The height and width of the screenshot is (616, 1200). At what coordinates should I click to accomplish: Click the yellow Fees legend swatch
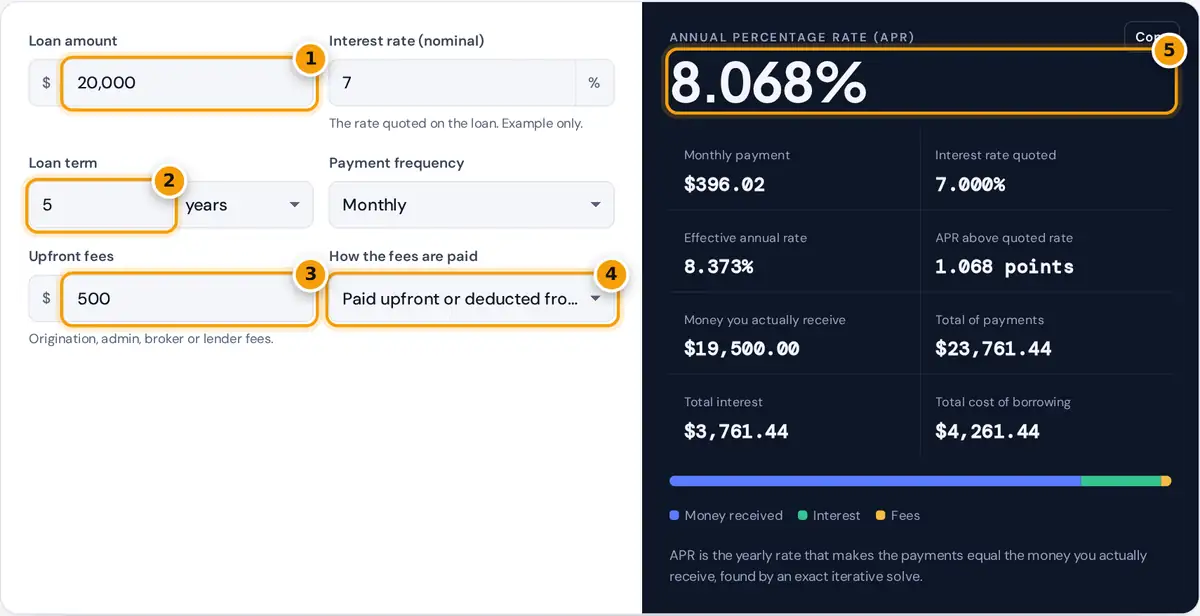[x=881, y=516]
